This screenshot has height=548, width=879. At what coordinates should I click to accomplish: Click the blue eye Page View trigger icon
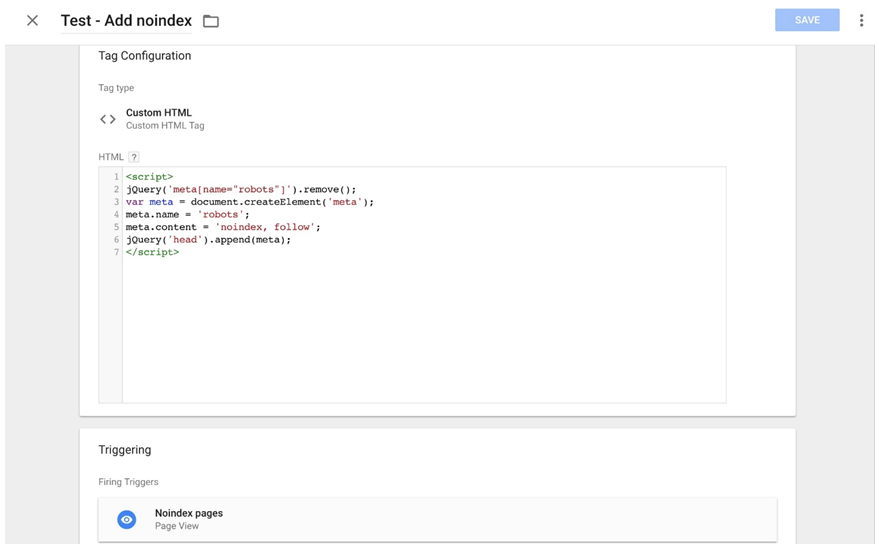(127, 519)
